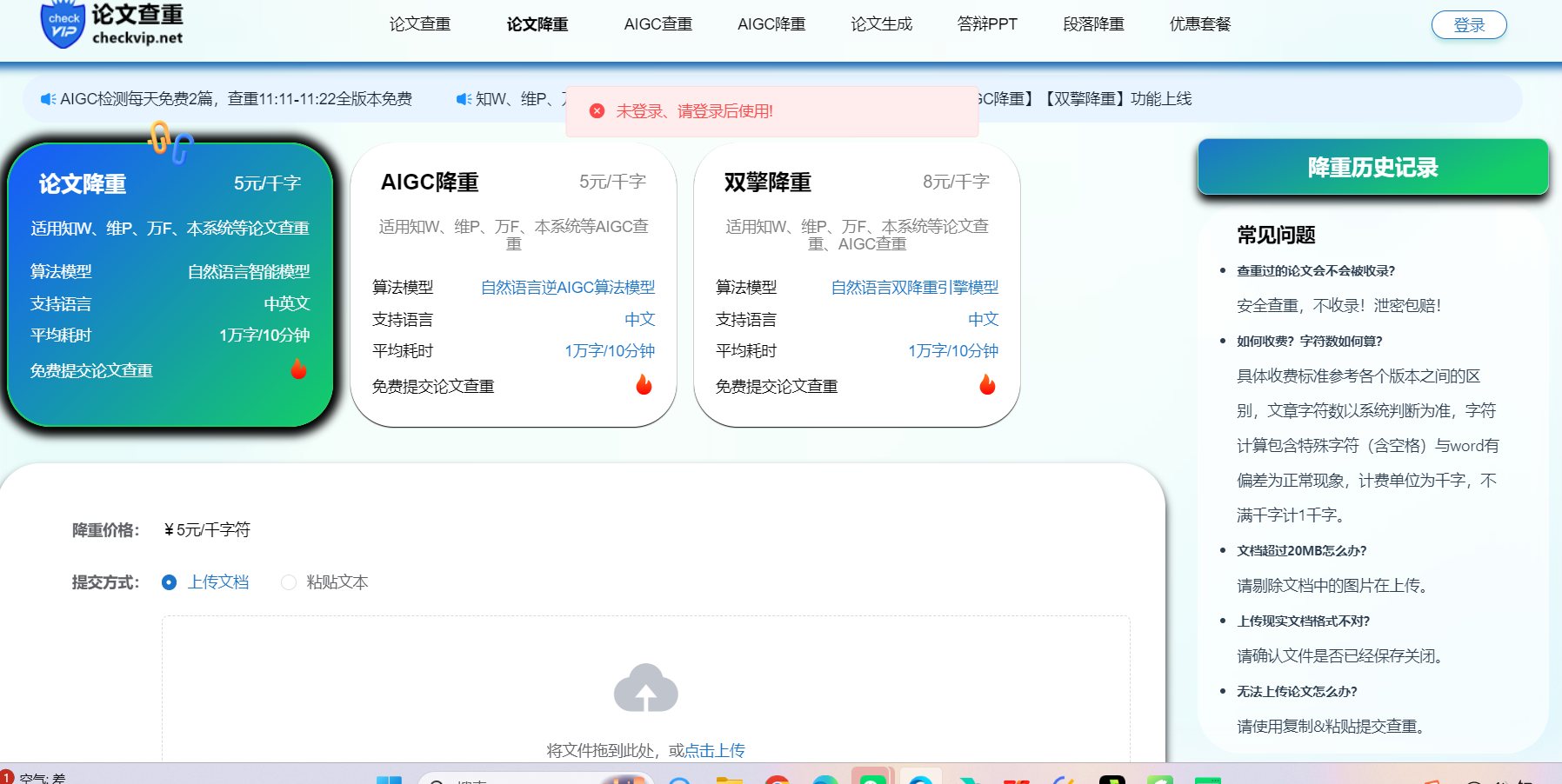The height and width of the screenshot is (784, 1562).
Task: Click FAQ 查重过的论文会不会被收录?
Action: pos(1316,271)
